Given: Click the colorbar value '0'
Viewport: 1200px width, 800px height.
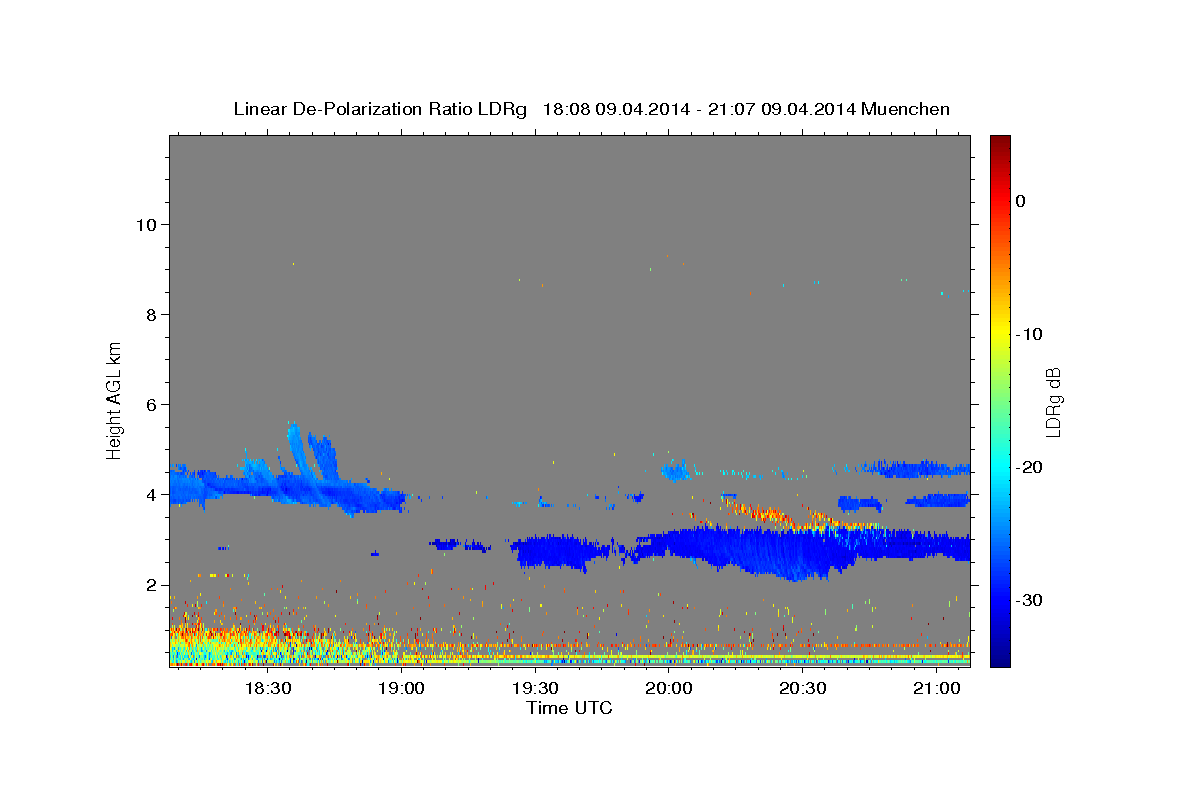Looking at the screenshot, I should [1021, 201].
